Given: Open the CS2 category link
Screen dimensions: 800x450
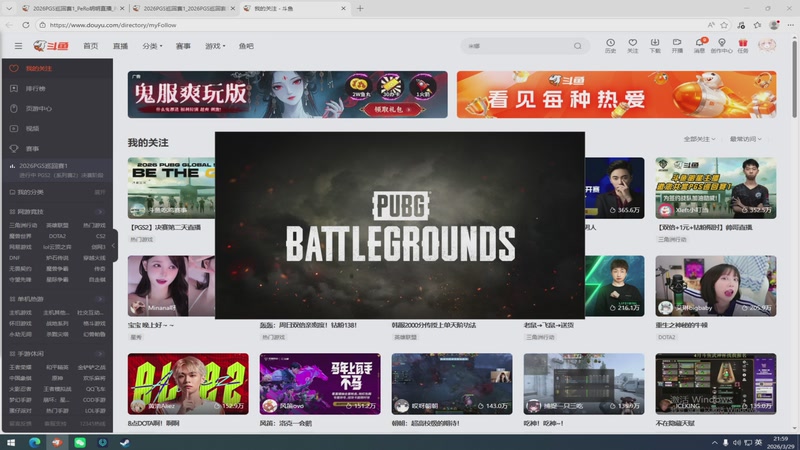Looking at the screenshot, I should [101, 236].
